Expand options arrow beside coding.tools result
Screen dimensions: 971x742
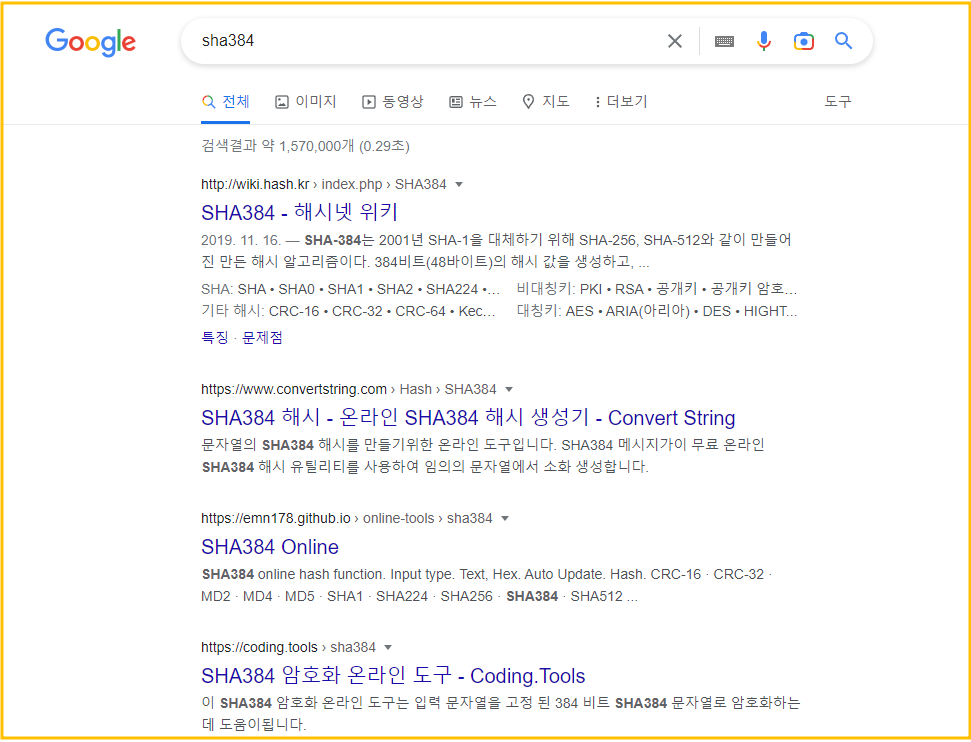click(x=388, y=647)
